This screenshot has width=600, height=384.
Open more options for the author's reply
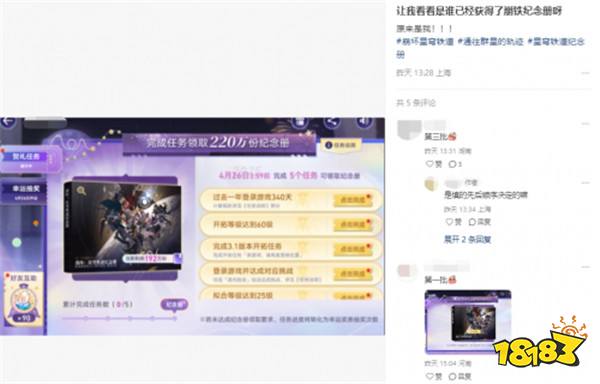click(585, 183)
